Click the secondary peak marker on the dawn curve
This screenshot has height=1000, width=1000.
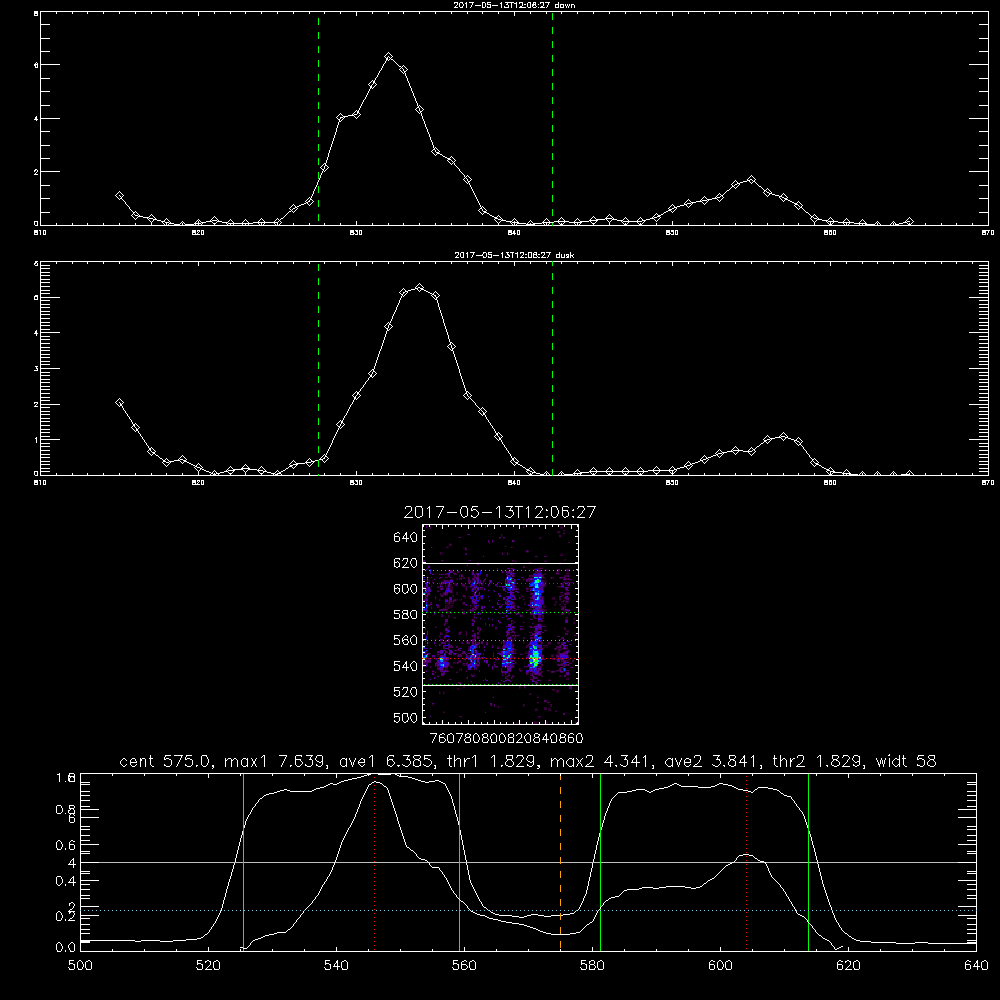(751, 180)
